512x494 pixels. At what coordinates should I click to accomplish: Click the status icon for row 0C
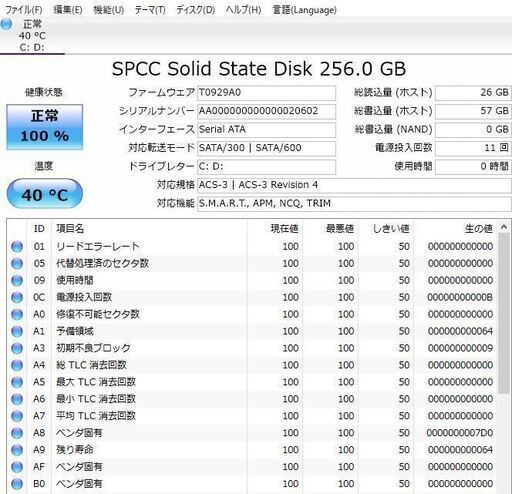pos(17,297)
